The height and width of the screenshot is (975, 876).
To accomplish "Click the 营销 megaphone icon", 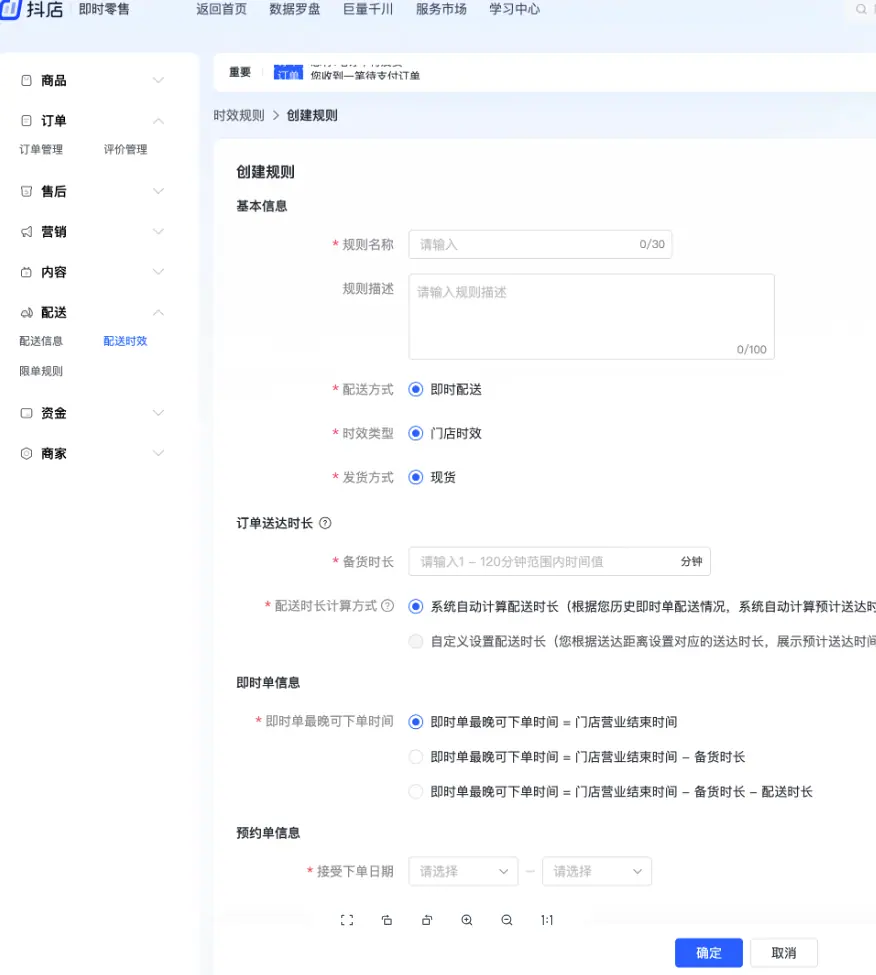I will coord(26,232).
